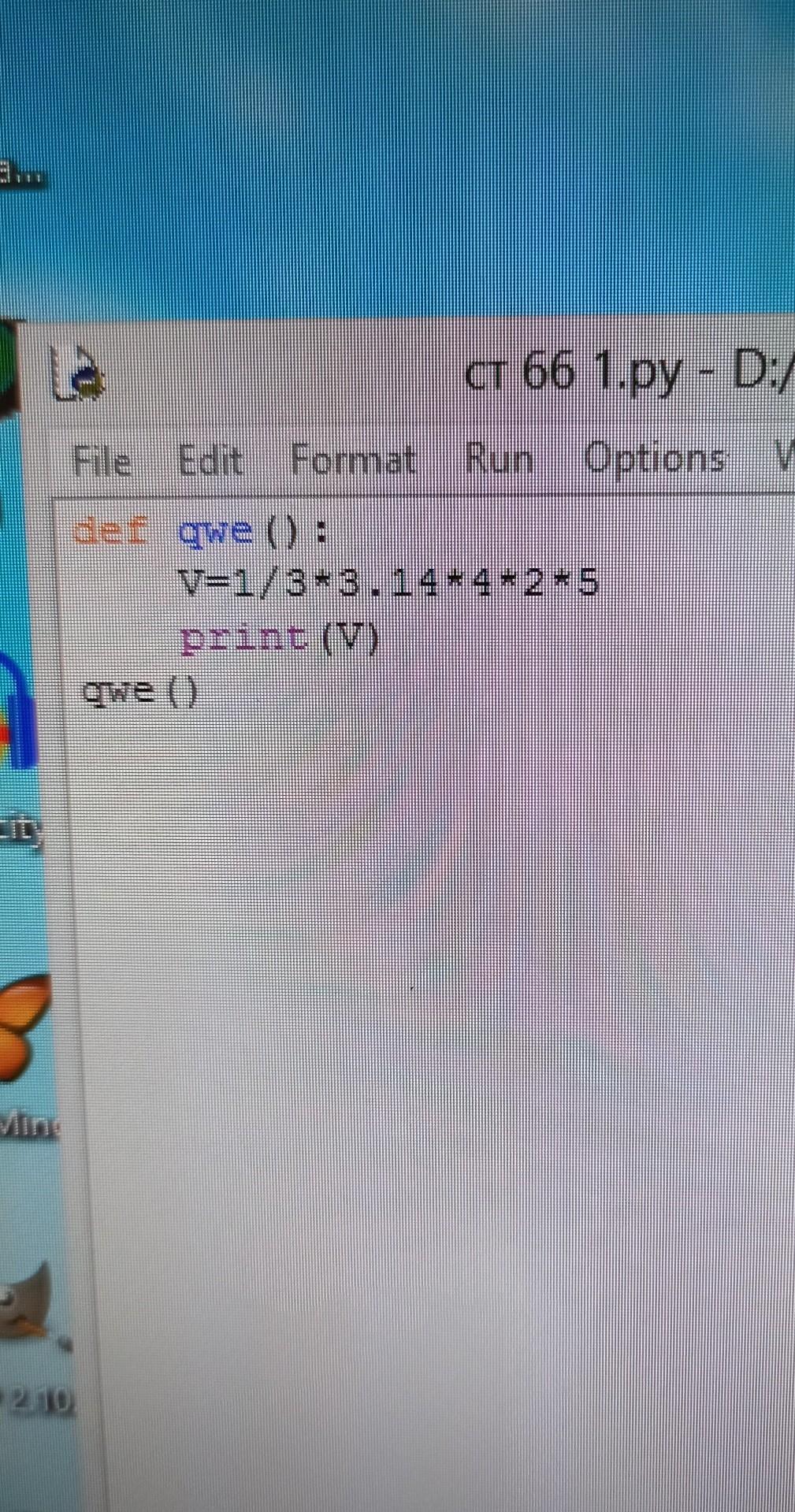Click the line 'V=1/3*3.14*4*2*5'
Image resolution: width=795 pixels, height=1512 pixels.
(x=389, y=584)
